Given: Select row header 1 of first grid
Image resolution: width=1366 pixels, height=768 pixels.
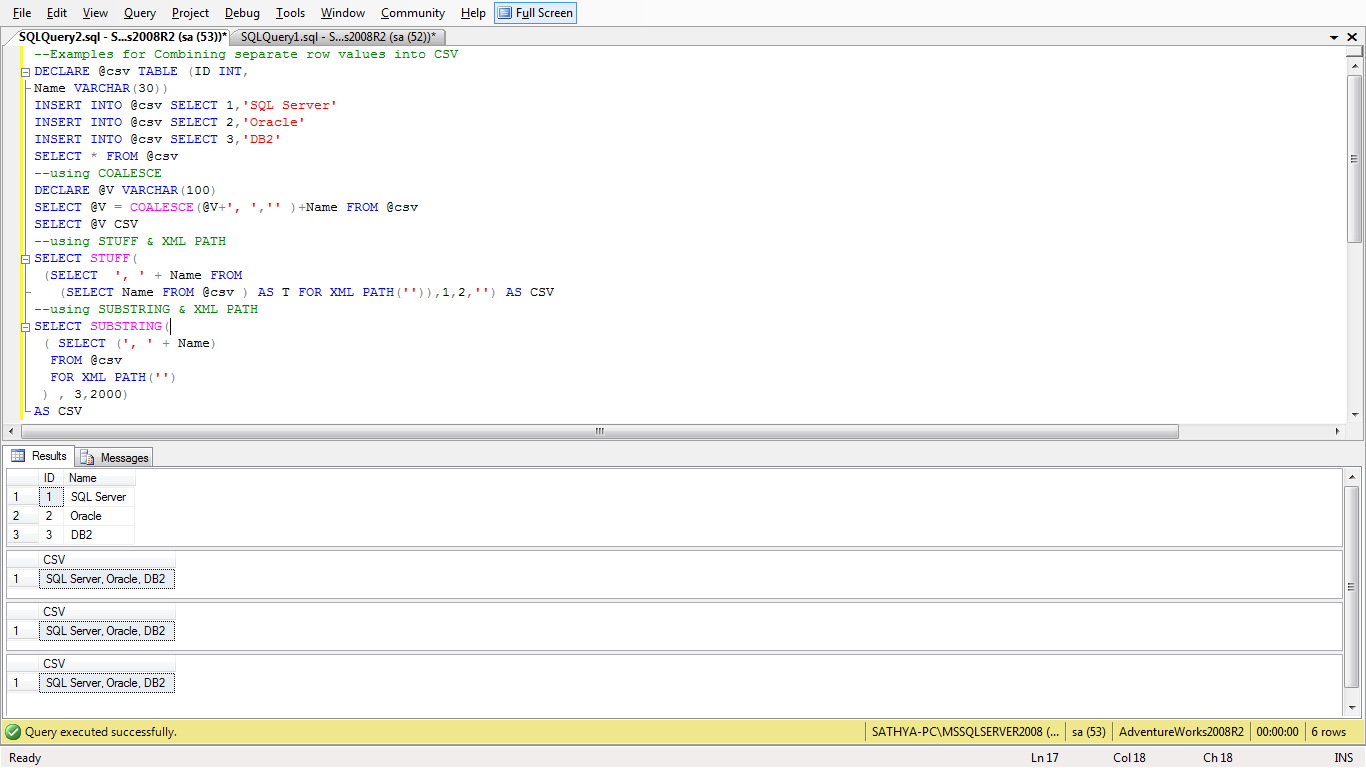Looking at the screenshot, I should point(22,496).
